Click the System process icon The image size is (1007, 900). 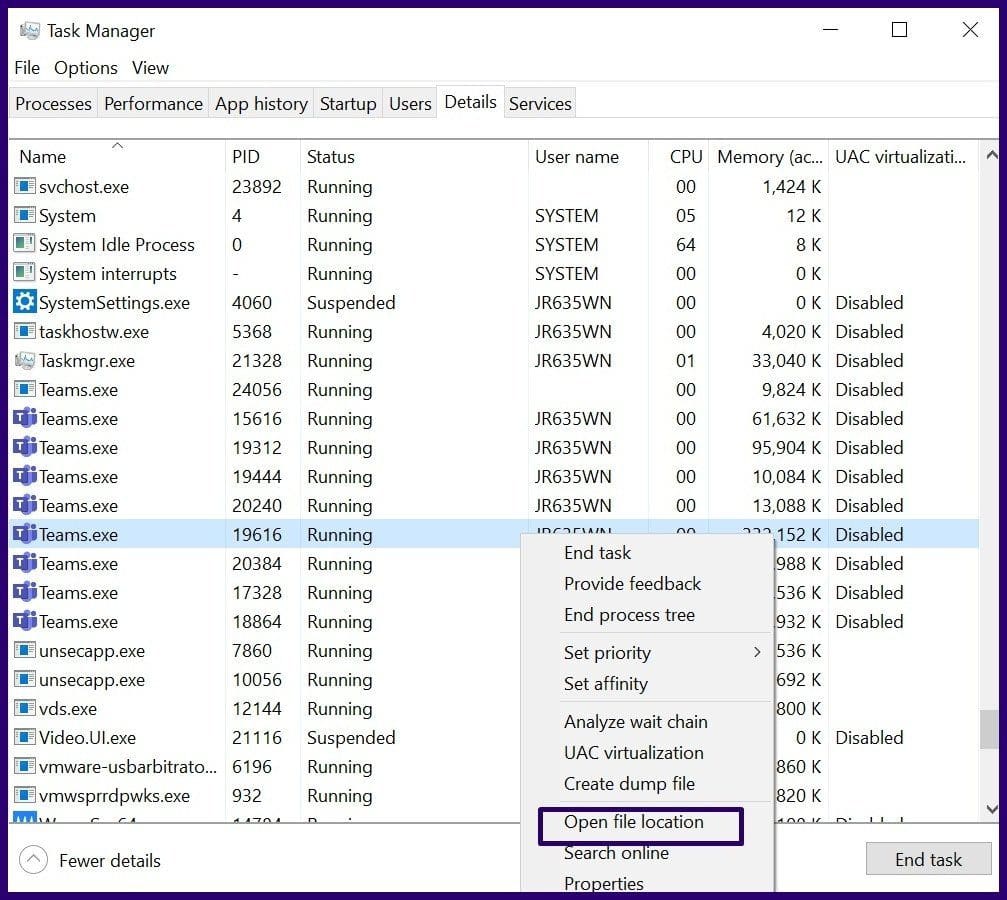pos(24,215)
